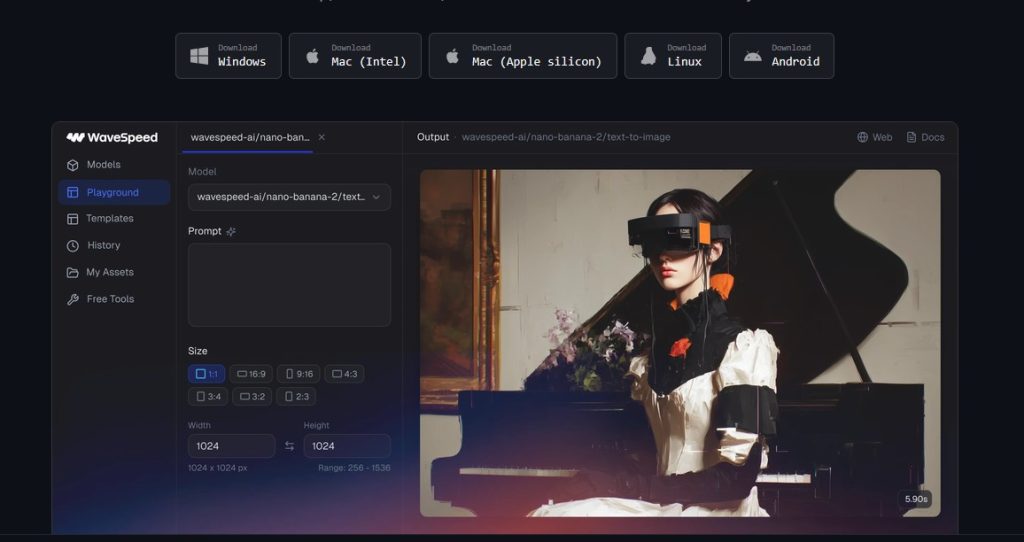Open Free Tools in the sidebar

pyautogui.click(x=114, y=299)
